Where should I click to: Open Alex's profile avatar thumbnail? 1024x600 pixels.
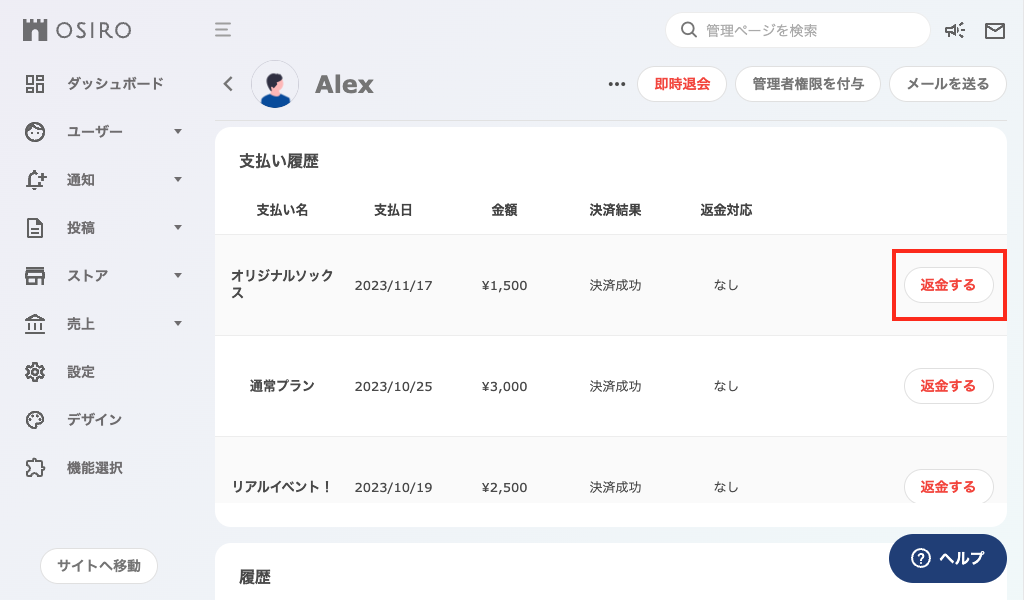(x=275, y=84)
